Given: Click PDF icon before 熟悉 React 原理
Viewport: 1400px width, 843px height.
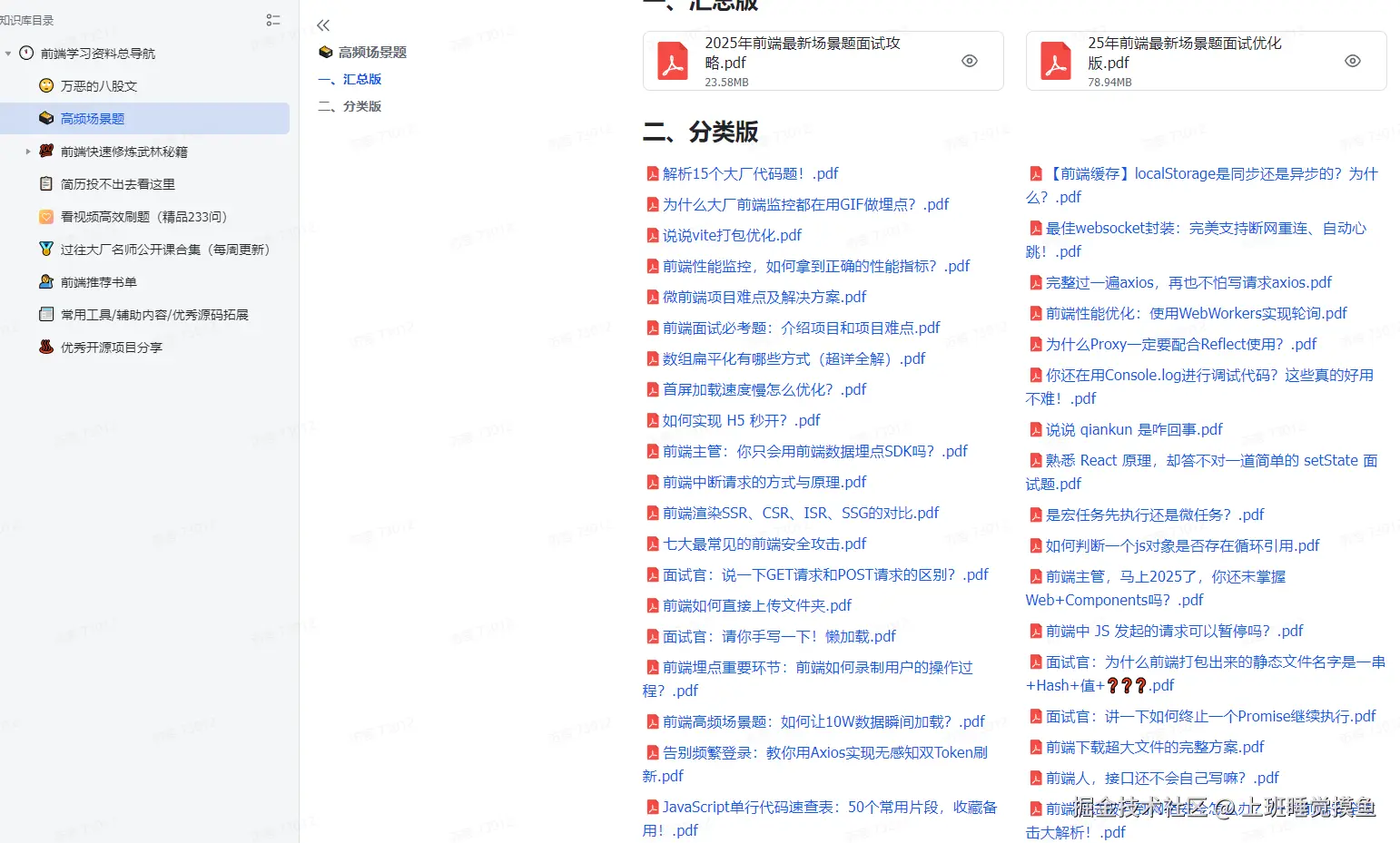Looking at the screenshot, I should [x=1035, y=460].
